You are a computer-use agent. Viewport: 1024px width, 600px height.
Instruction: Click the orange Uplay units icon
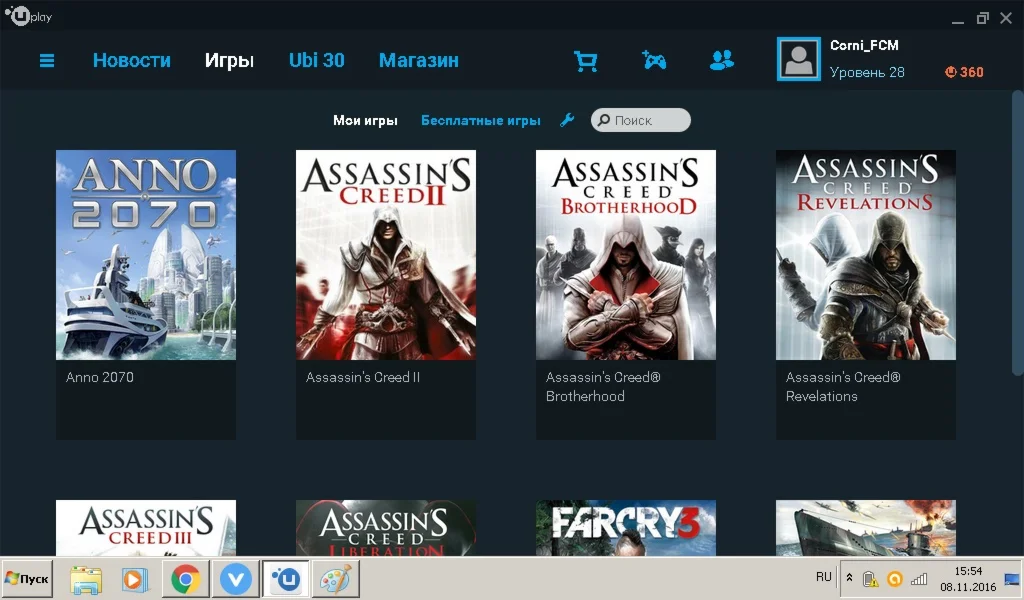click(x=951, y=72)
